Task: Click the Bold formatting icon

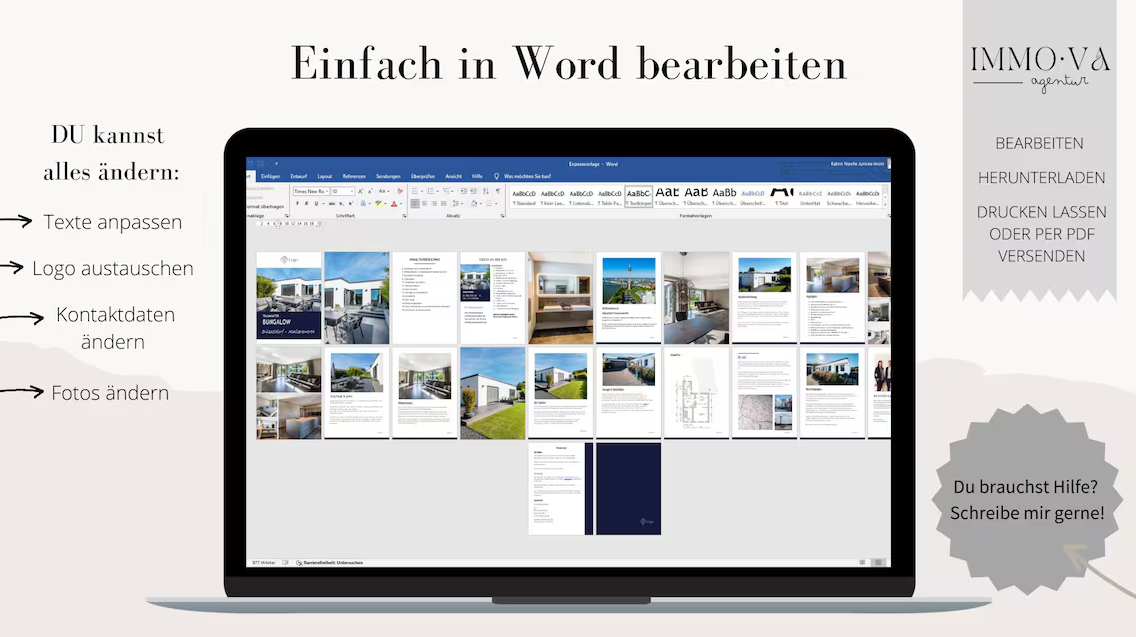Action: [297, 203]
